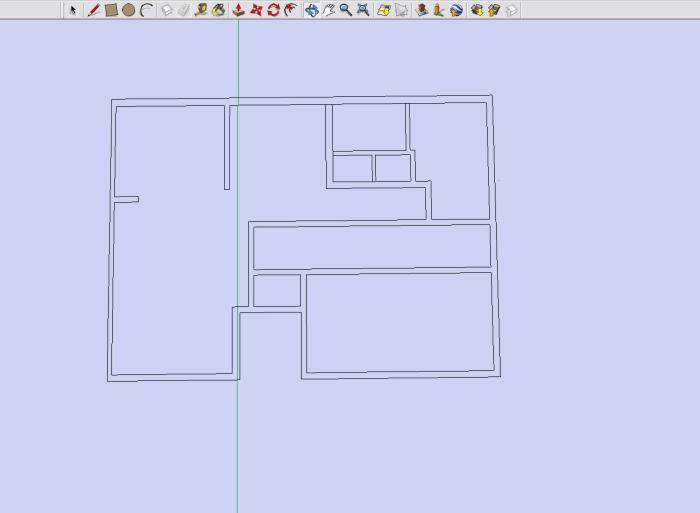
Task: Activate the Push/Pull tool
Action: 239,10
